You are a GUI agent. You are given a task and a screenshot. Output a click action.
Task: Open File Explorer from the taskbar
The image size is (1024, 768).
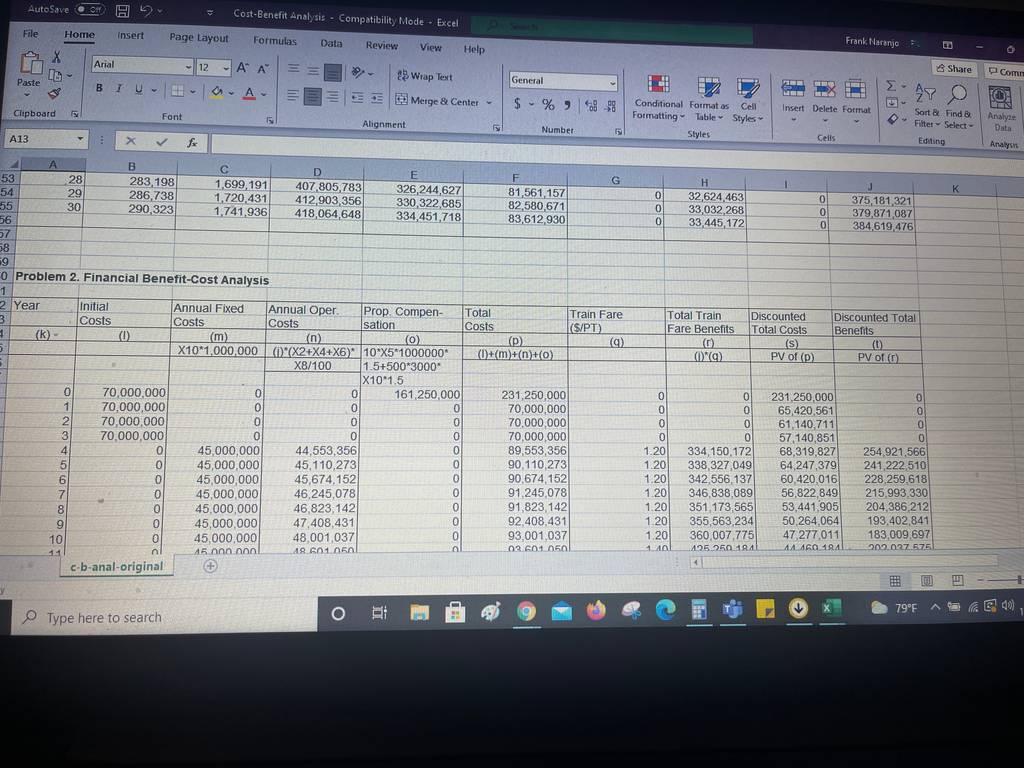[419, 612]
